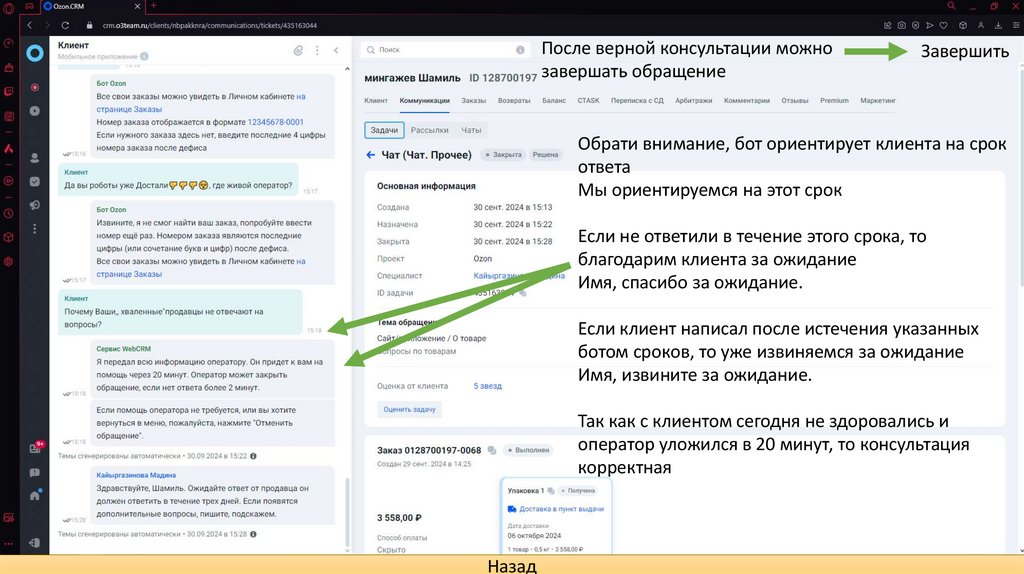Select the Ozon.CRM browser tab

(x=91, y=6)
